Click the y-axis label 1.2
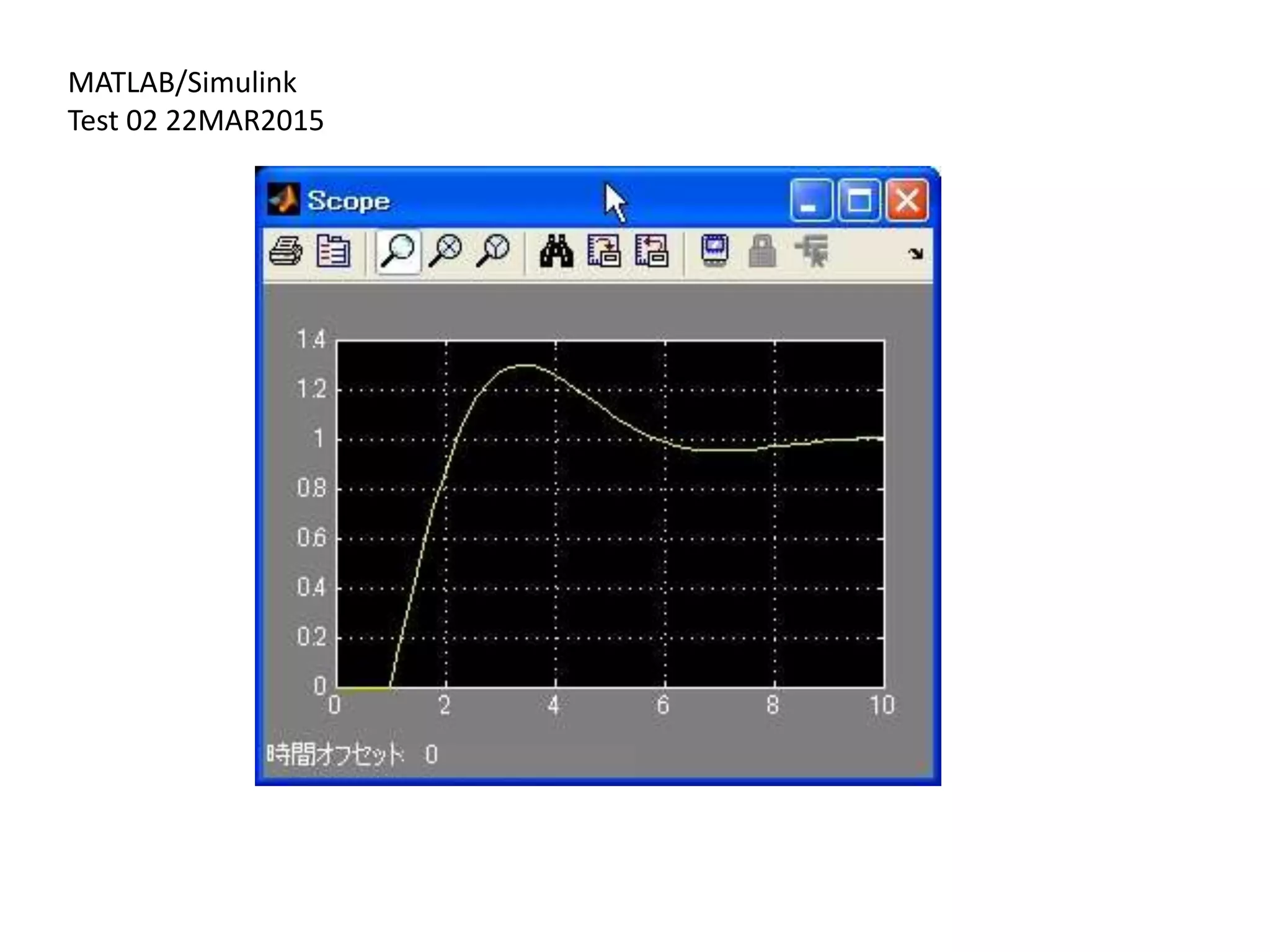Image resolution: width=1270 pixels, height=952 pixels. 311,389
